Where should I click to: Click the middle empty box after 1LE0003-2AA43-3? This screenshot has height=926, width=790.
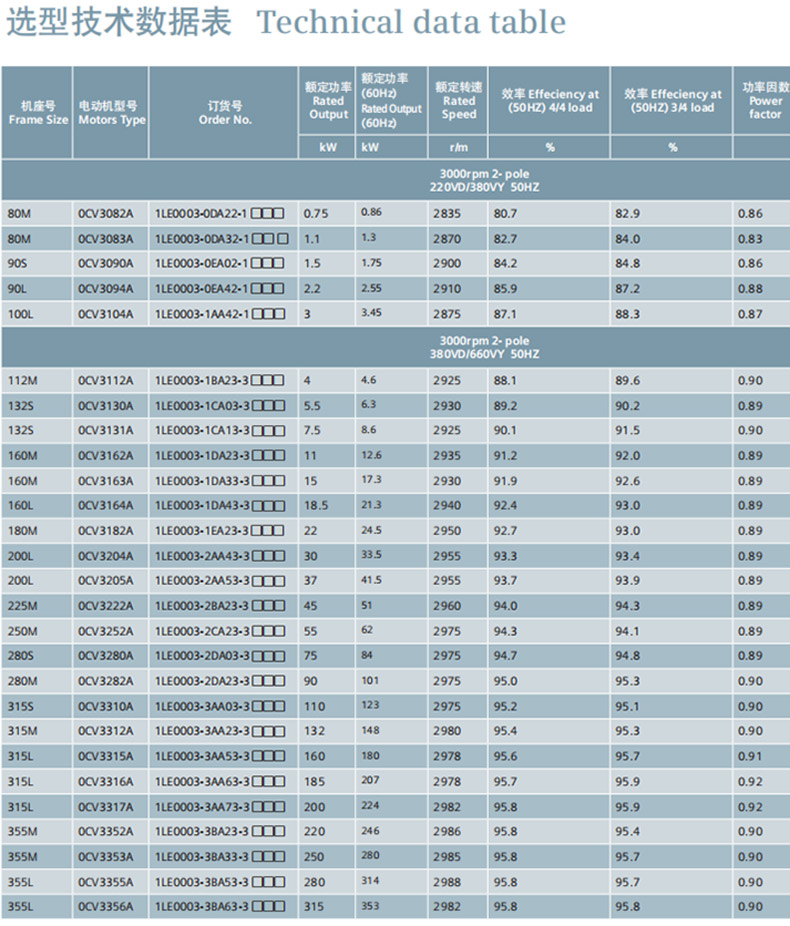[x=268, y=556]
